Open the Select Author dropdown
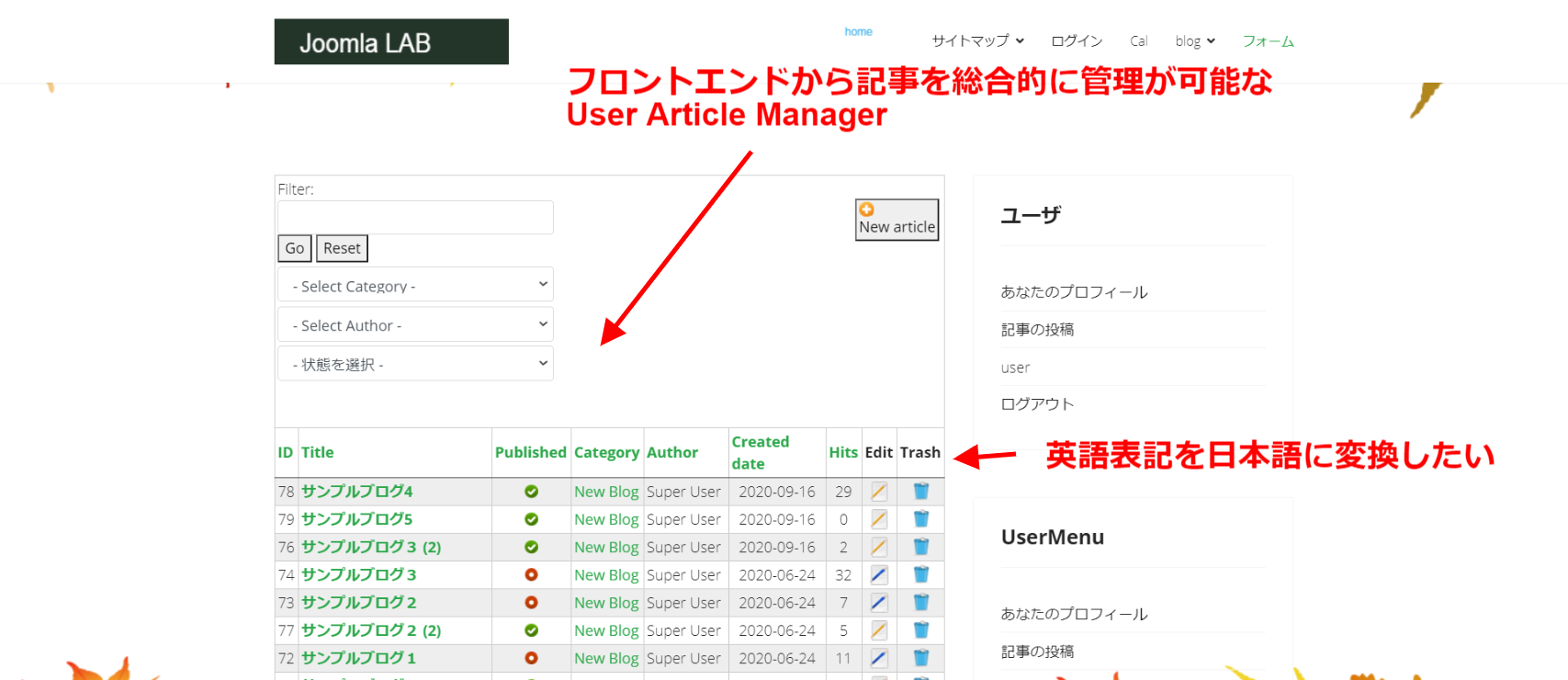Image resolution: width=1568 pixels, height=680 pixels. [x=415, y=324]
